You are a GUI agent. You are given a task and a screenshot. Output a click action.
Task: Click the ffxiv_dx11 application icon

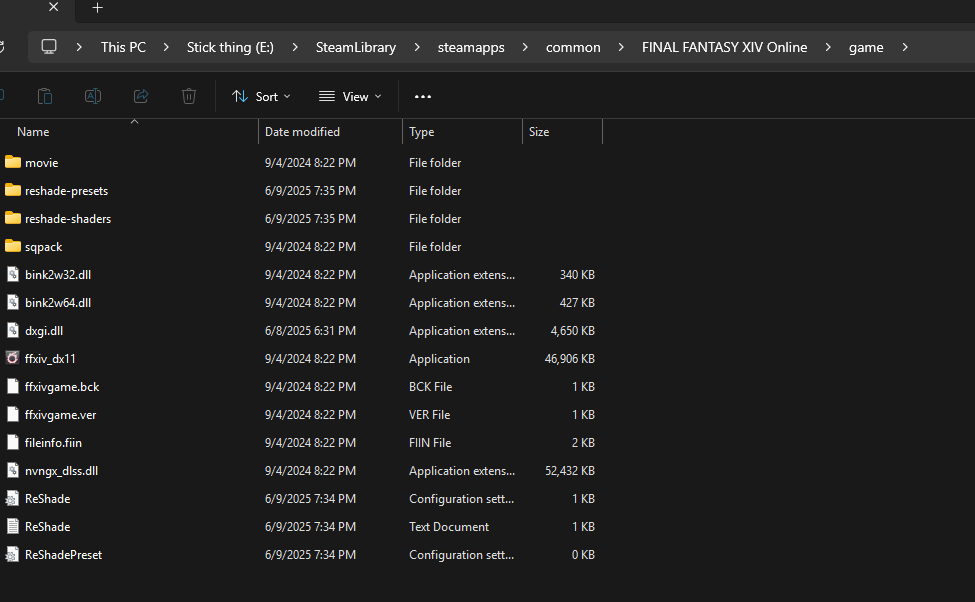(12, 358)
